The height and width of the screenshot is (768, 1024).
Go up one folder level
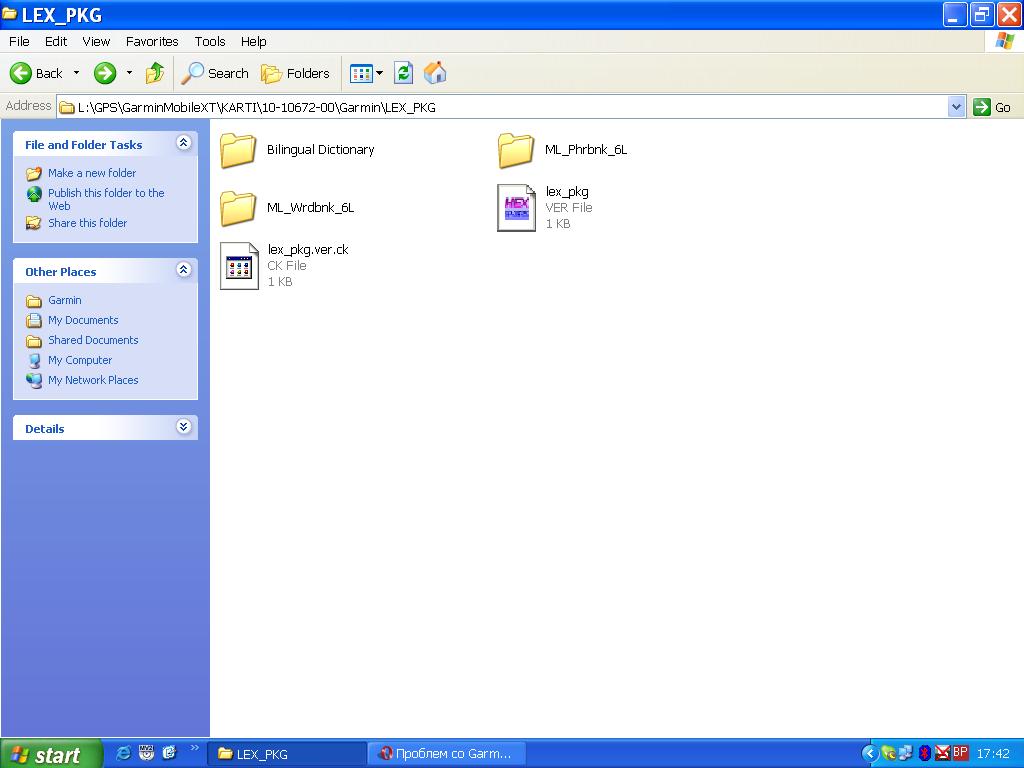click(155, 73)
